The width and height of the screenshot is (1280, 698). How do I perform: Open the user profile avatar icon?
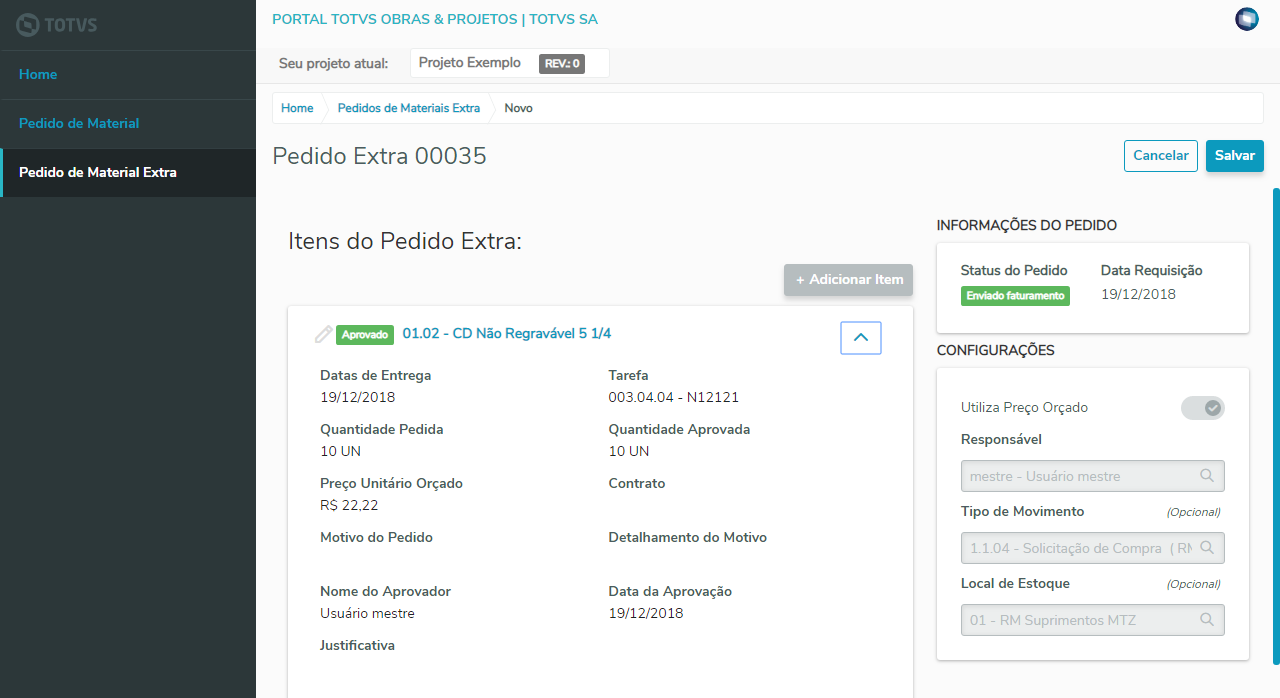click(x=1247, y=19)
